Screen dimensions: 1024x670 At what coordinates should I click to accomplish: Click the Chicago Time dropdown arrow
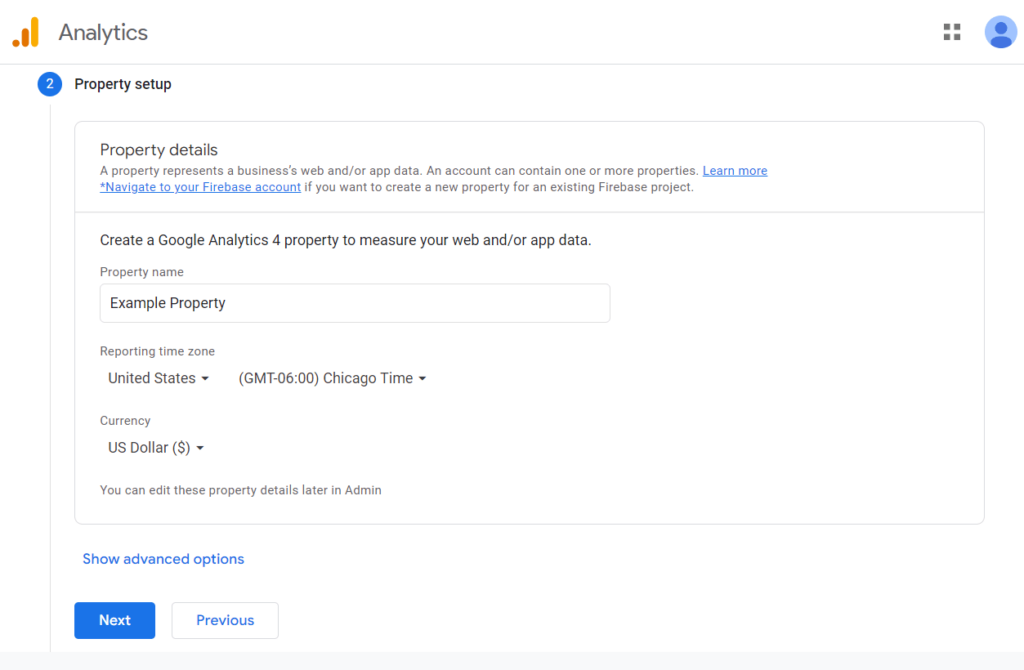pyautogui.click(x=424, y=378)
